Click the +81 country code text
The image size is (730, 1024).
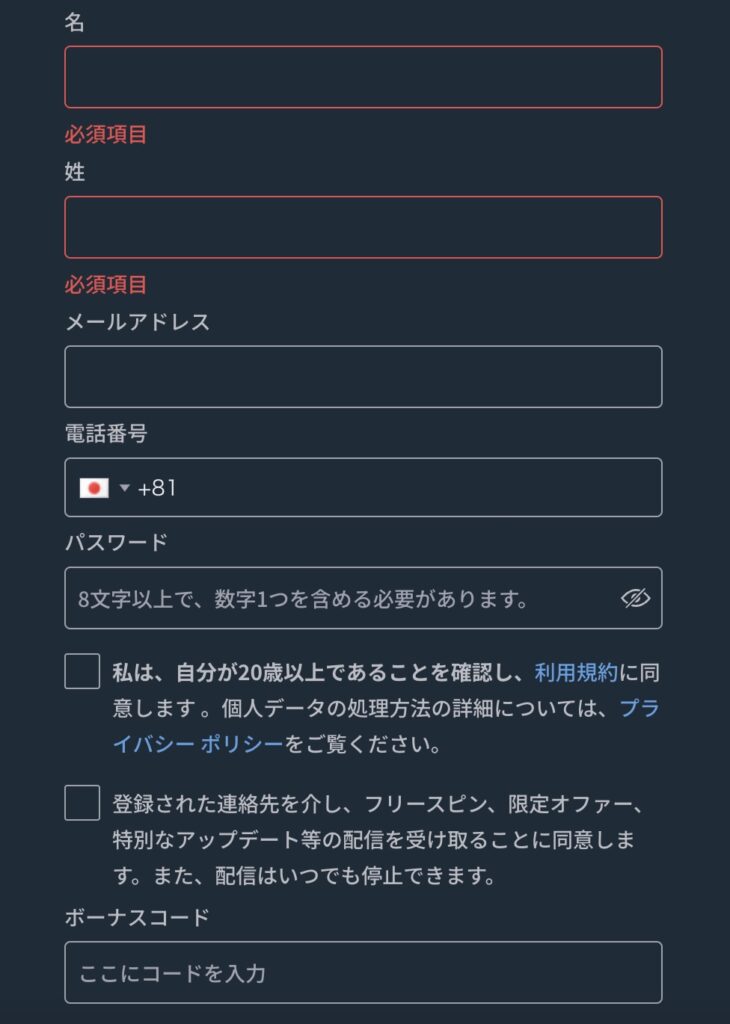pos(157,488)
